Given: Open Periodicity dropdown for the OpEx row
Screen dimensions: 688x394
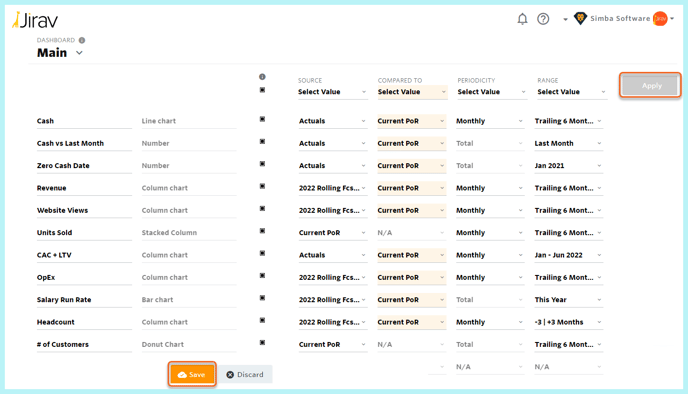Looking at the screenshot, I should [490, 277].
